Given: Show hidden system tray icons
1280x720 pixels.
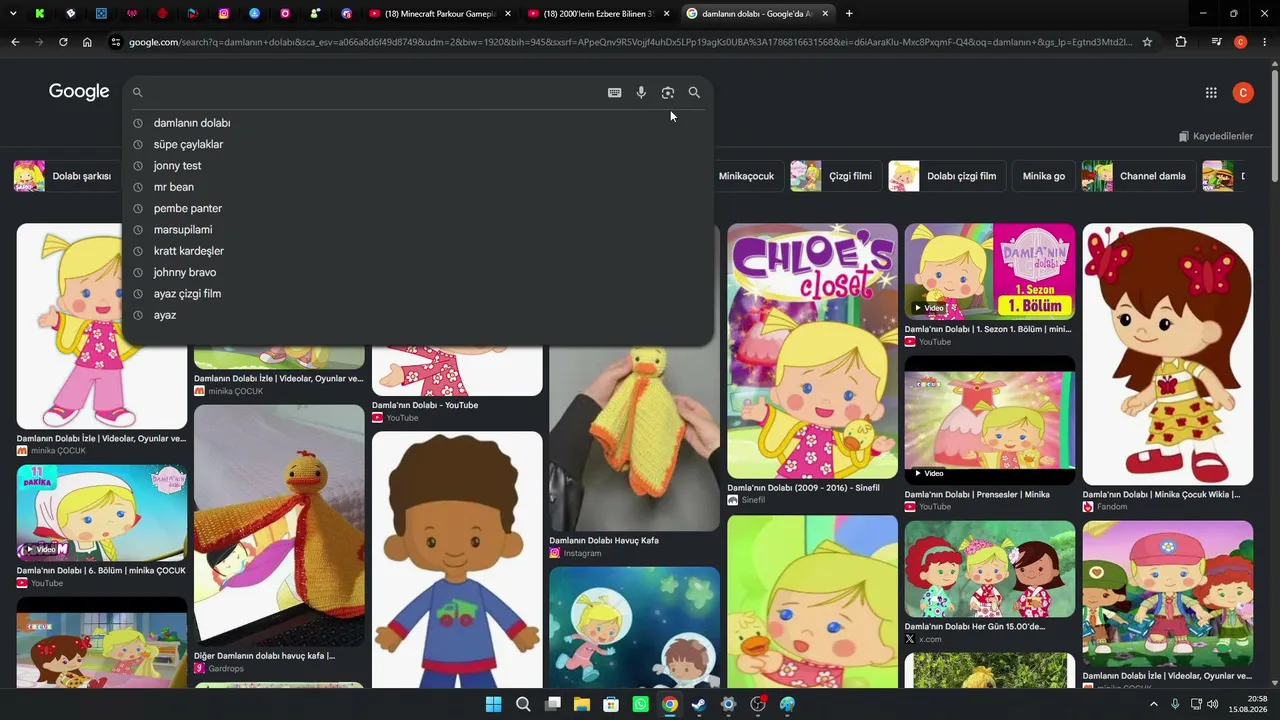Looking at the screenshot, I should click(1153, 704).
